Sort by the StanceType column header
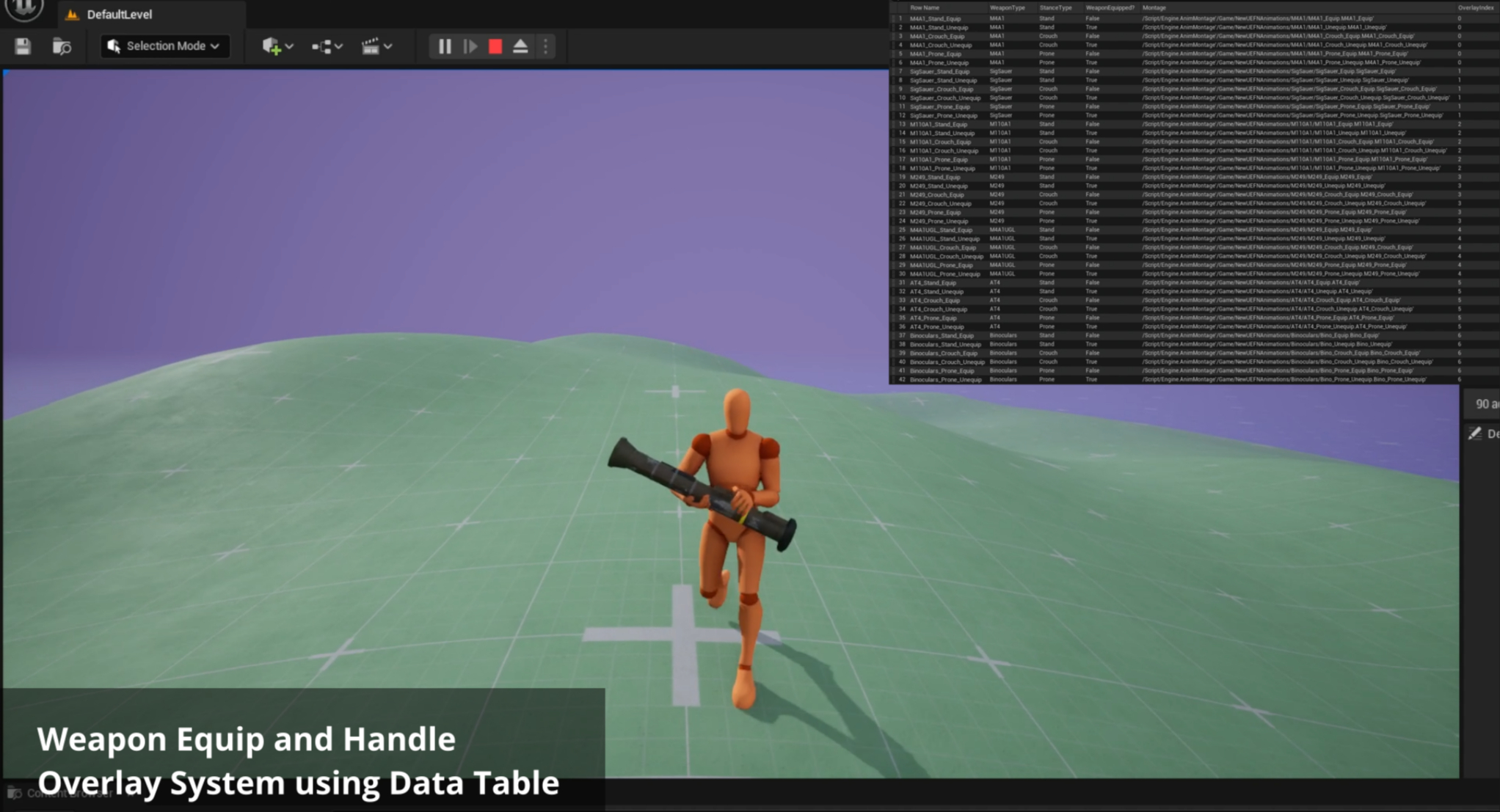Viewport: 1500px width, 812px height. click(x=1055, y=7)
